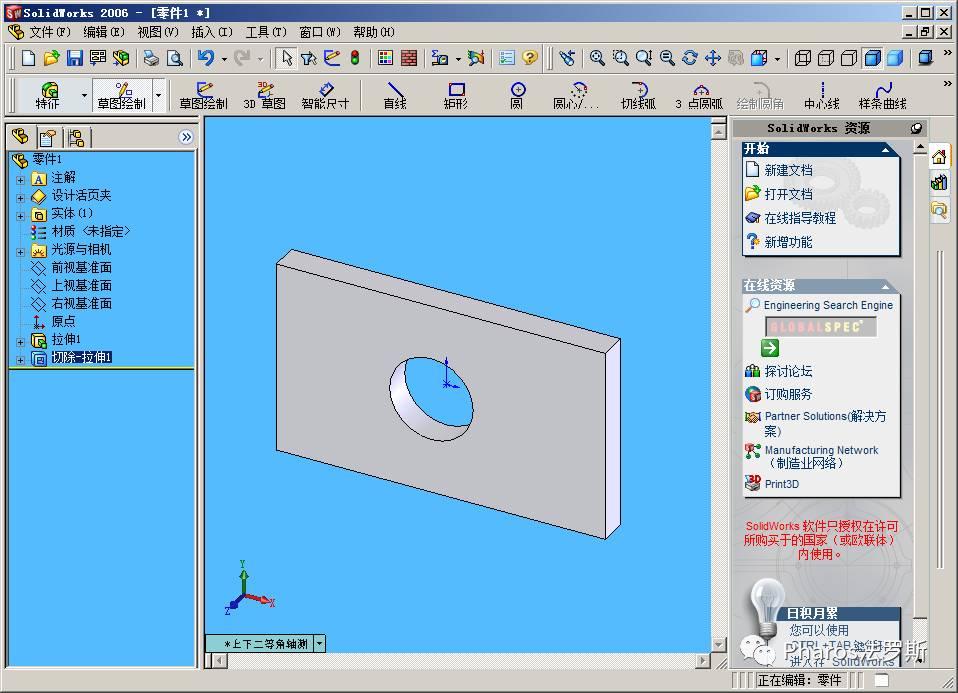This screenshot has width=958, height=693.
Task: Click the Edit Texture brick icon
Action: click(409, 58)
